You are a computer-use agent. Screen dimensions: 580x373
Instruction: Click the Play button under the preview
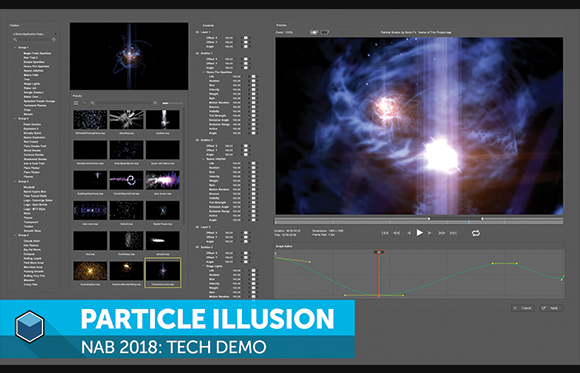click(419, 233)
